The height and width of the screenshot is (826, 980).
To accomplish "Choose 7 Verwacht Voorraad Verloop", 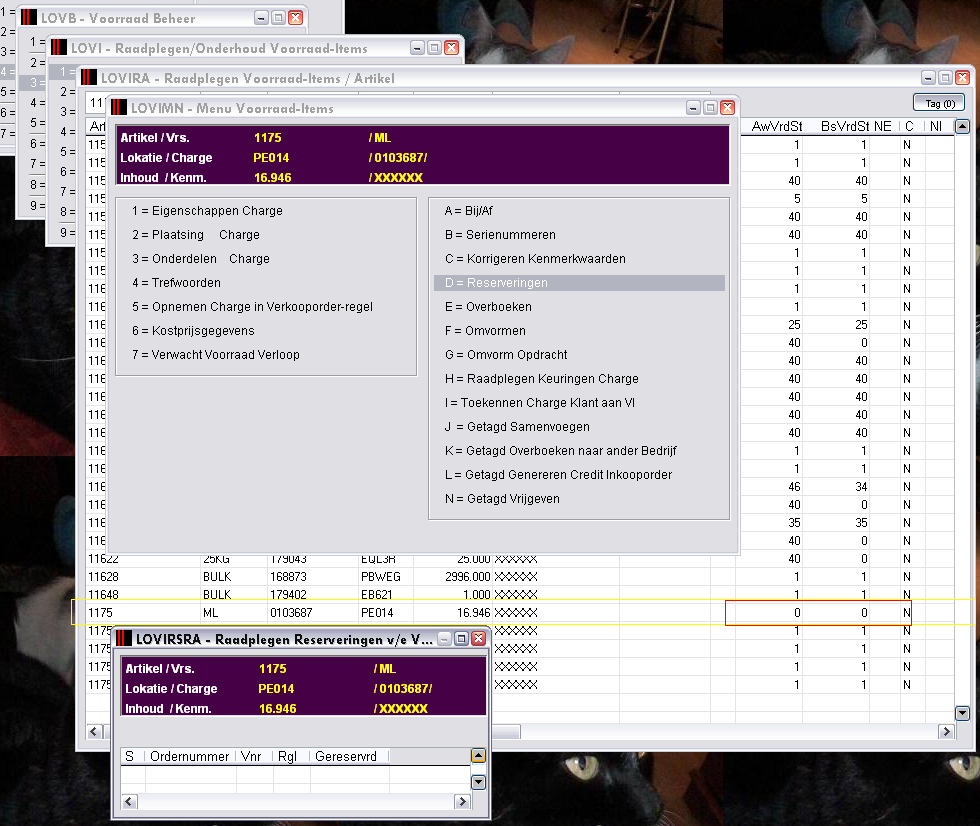I will (x=216, y=355).
